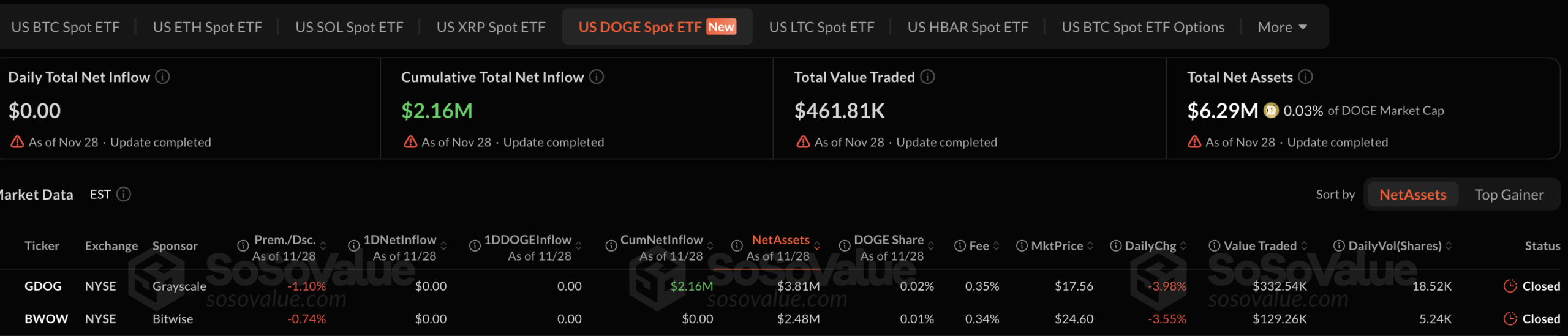The image size is (1568, 336).
Task: Click the 1DNetInflow column header
Action: [400, 240]
